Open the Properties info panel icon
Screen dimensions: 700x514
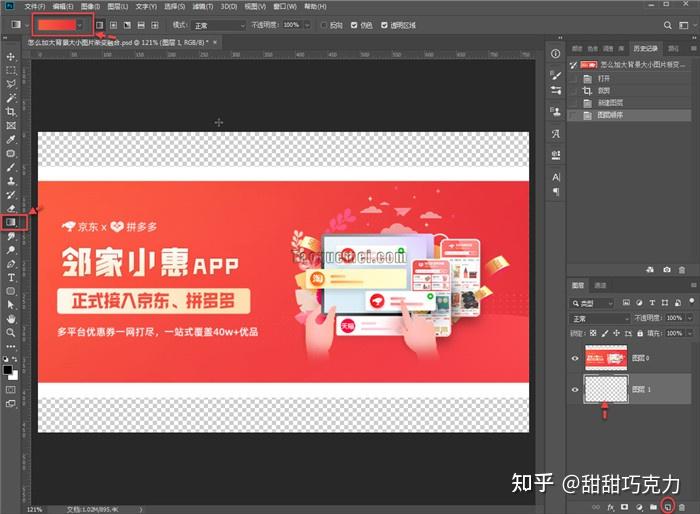(555, 54)
